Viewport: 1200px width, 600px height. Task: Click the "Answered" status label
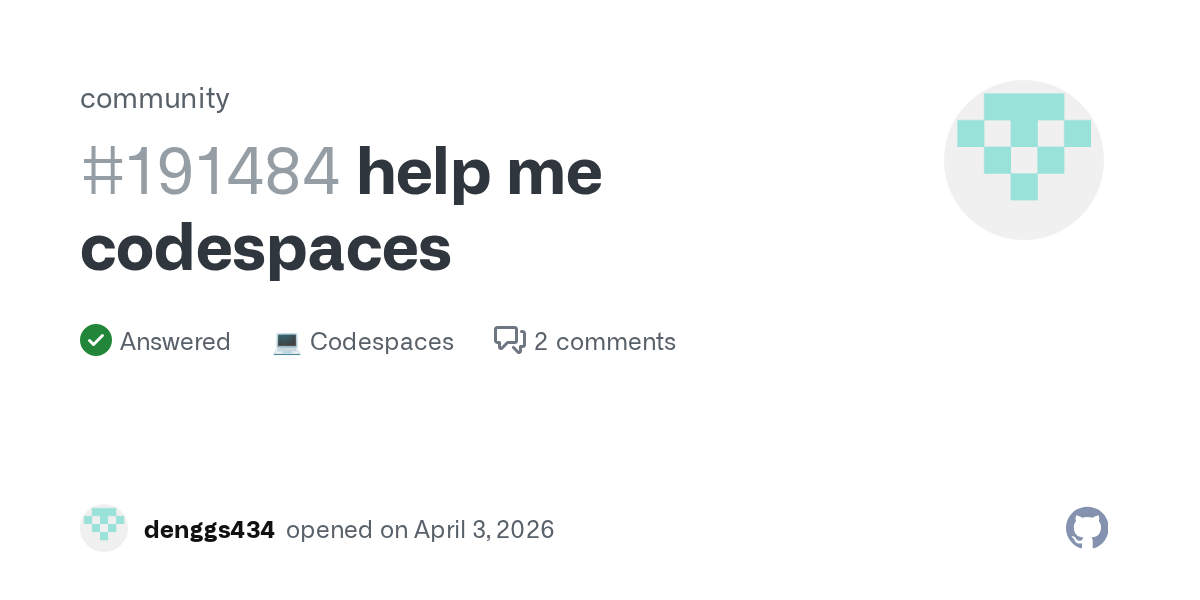[175, 342]
